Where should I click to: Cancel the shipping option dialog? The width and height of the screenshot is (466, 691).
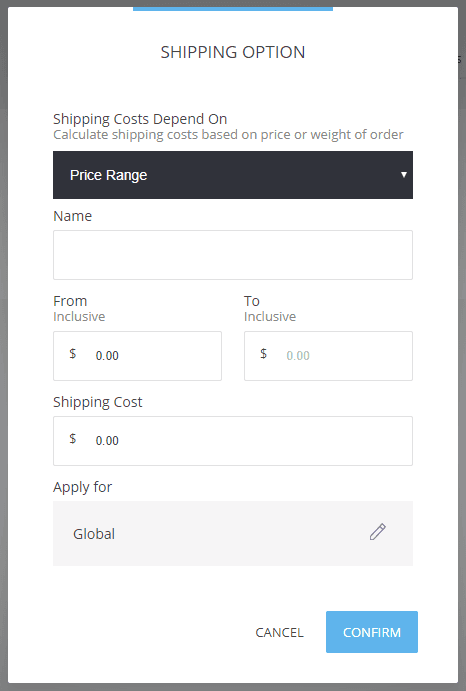pyautogui.click(x=279, y=632)
